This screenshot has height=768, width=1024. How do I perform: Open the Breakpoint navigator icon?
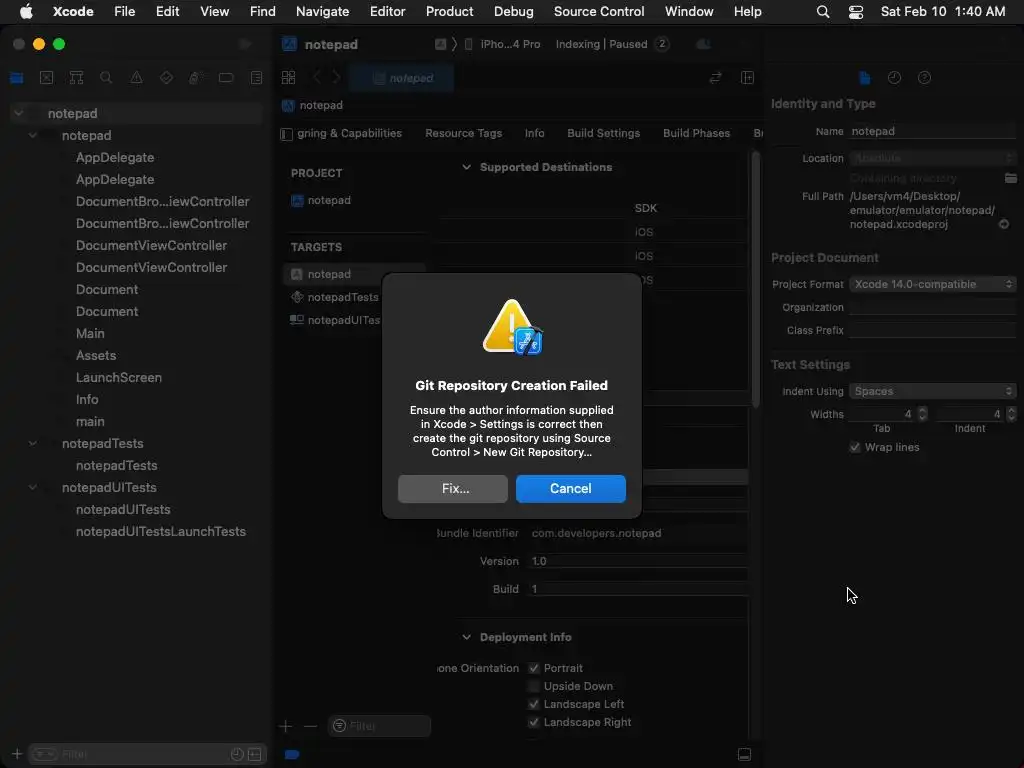tap(226, 78)
